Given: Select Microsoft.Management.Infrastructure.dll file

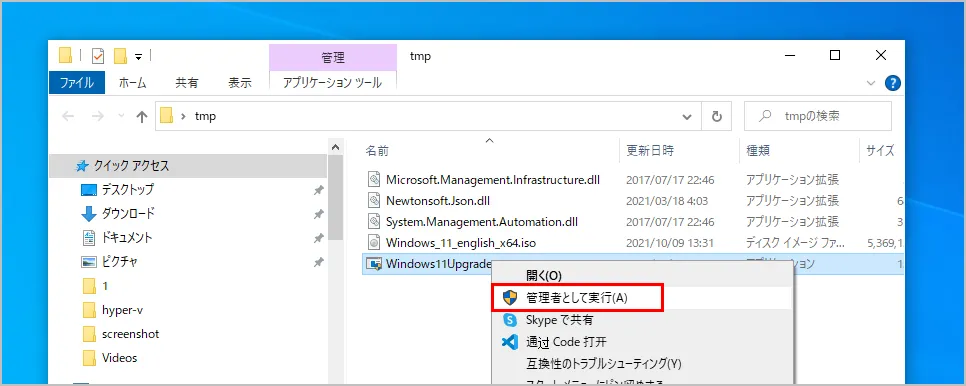Looking at the screenshot, I should coord(492,180).
